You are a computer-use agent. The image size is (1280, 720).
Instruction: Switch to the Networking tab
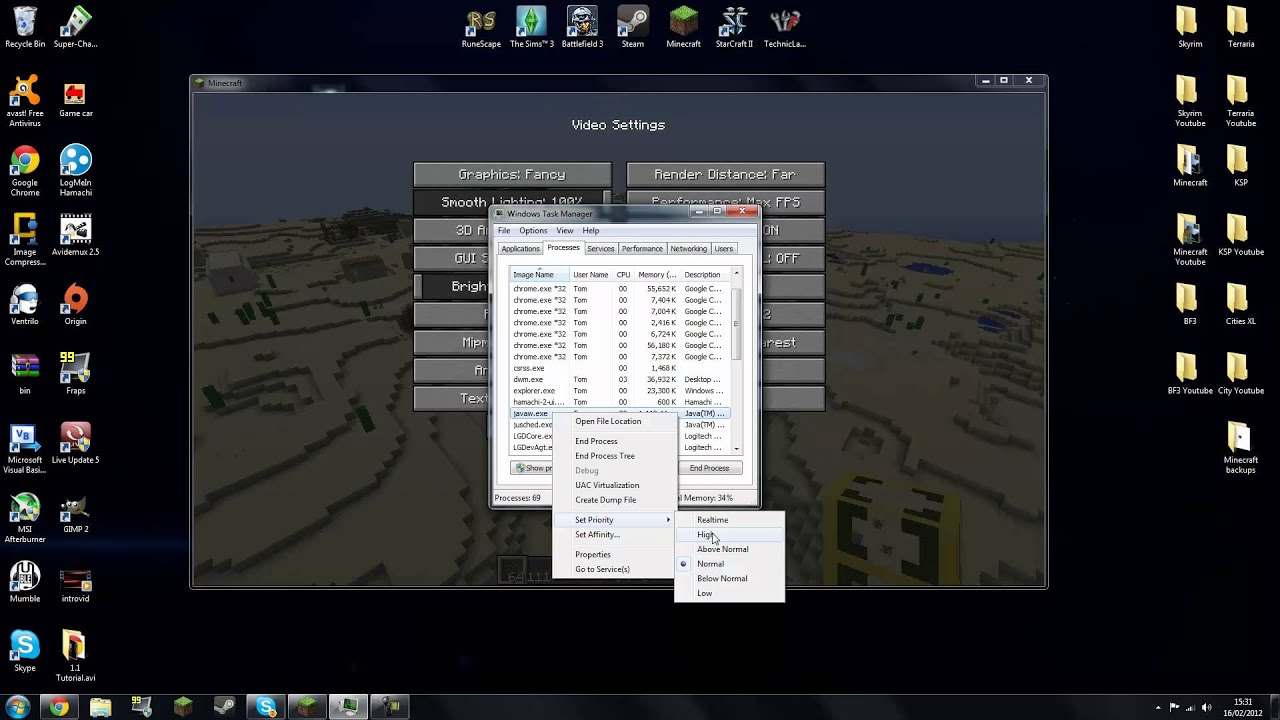(688, 249)
